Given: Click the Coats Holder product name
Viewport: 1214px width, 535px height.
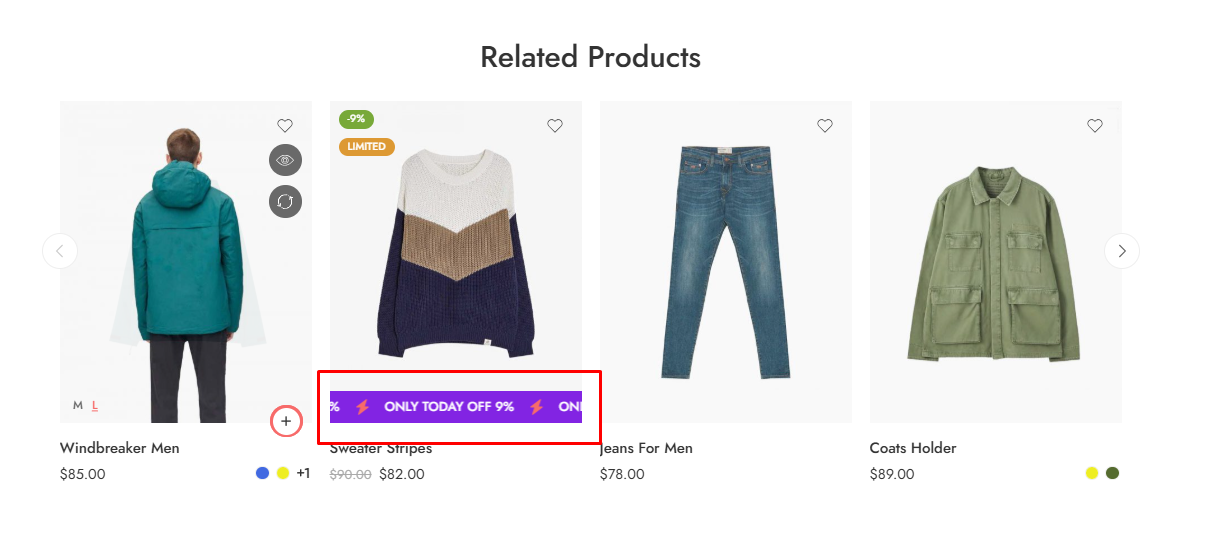Looking at the screenshot, I should tap(913, 448).
